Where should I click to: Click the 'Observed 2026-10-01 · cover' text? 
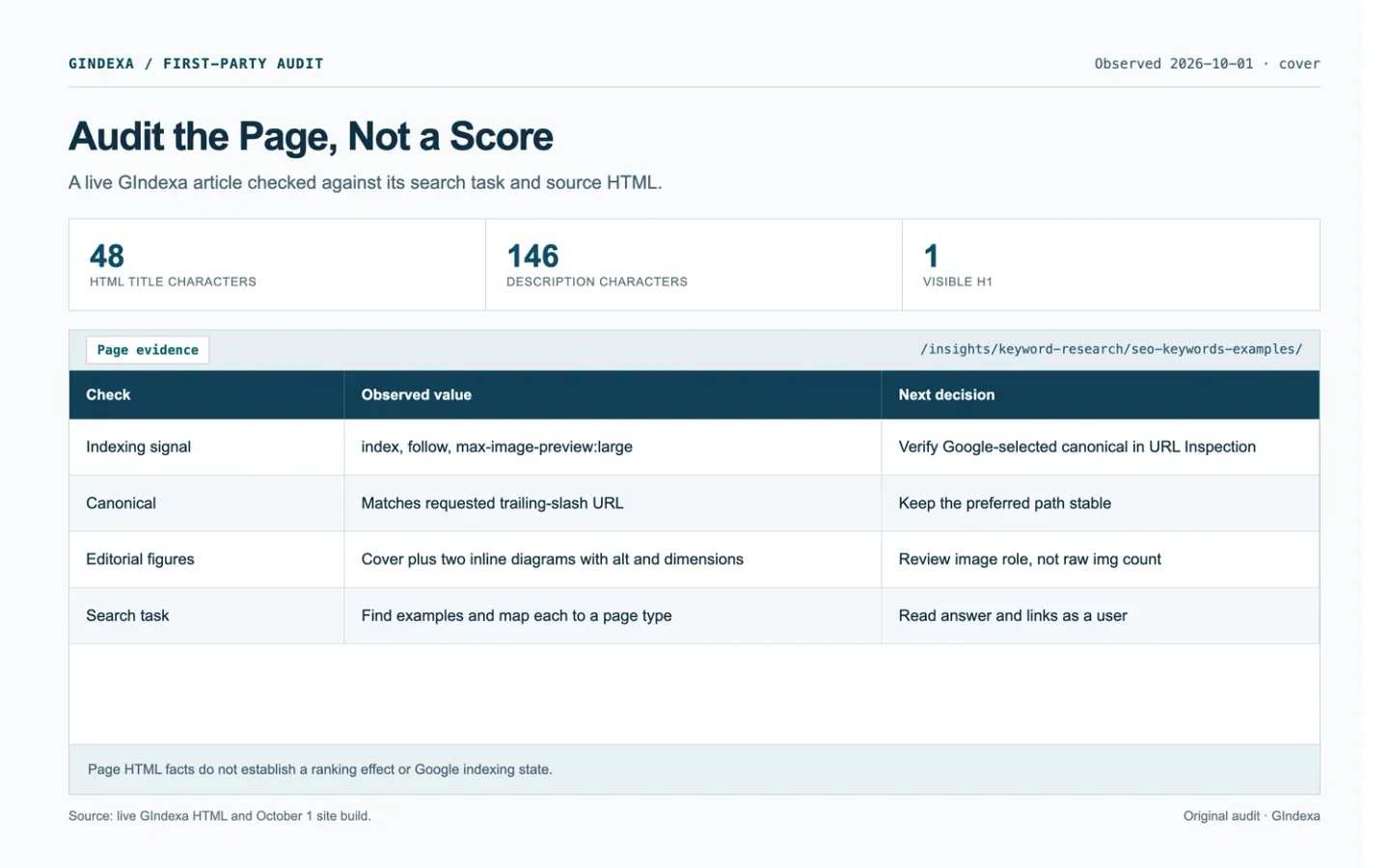pyautogui.click(x=1207, y=64)
